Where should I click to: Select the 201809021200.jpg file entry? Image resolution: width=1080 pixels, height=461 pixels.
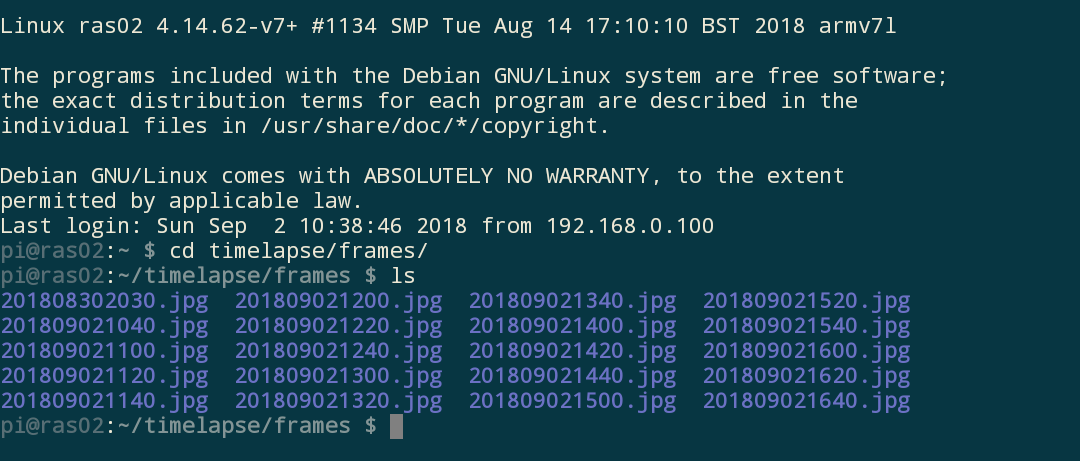click(x=339, y=301)
